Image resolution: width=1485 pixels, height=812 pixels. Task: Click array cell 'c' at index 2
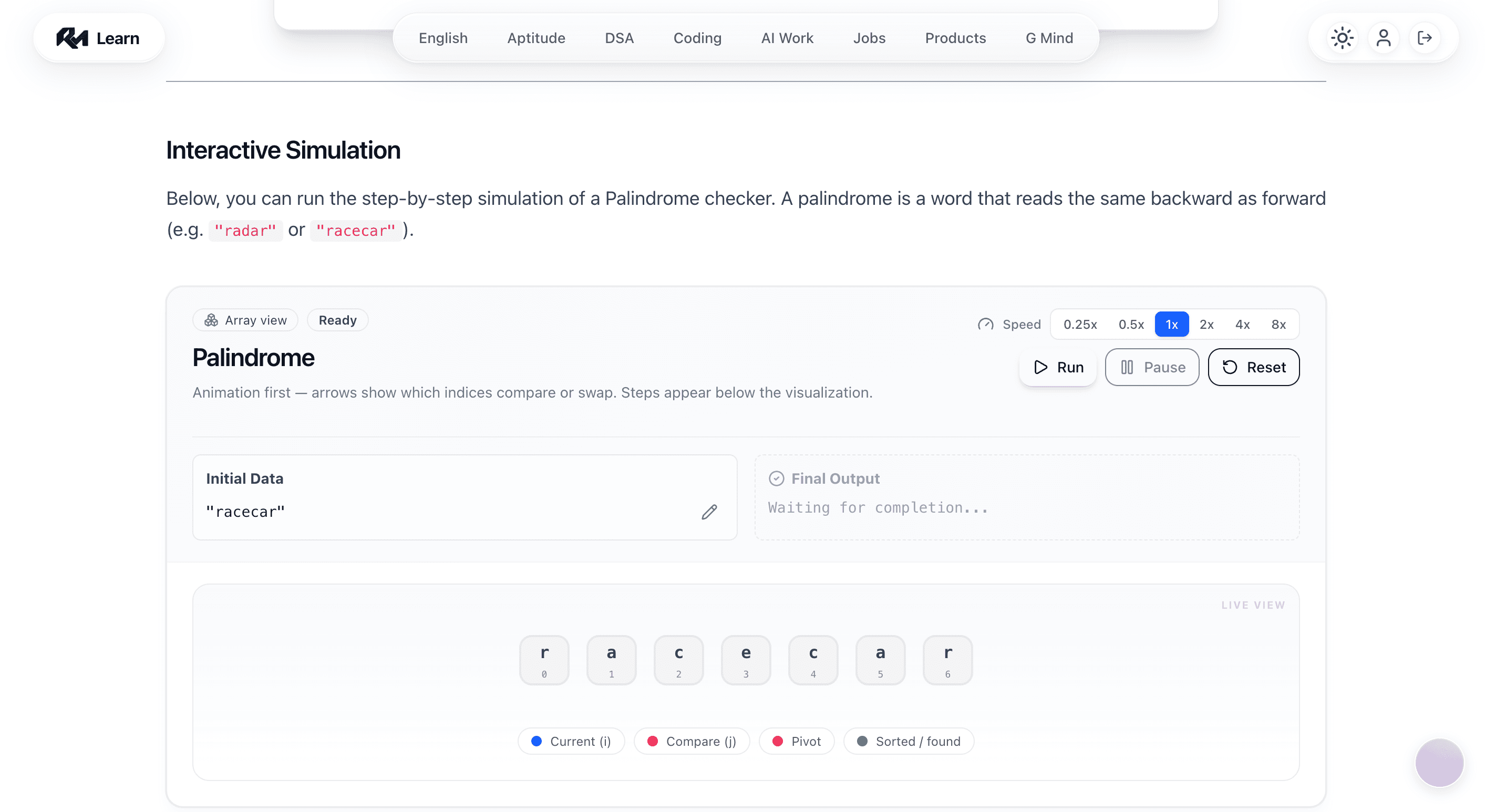tap(678, 660)
